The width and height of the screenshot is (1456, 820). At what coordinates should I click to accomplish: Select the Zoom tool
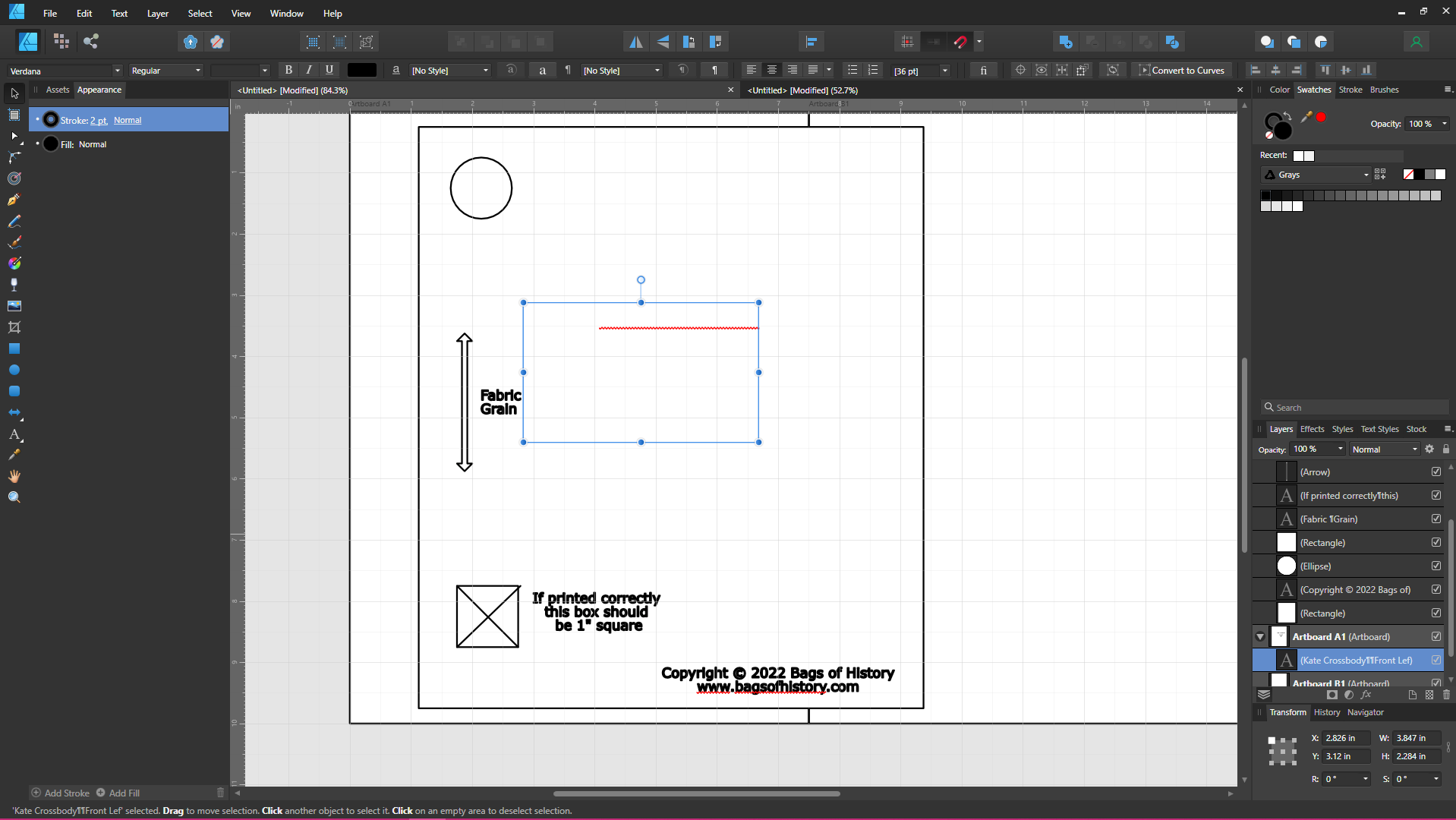pyautogui.click(x=14, y=497)
